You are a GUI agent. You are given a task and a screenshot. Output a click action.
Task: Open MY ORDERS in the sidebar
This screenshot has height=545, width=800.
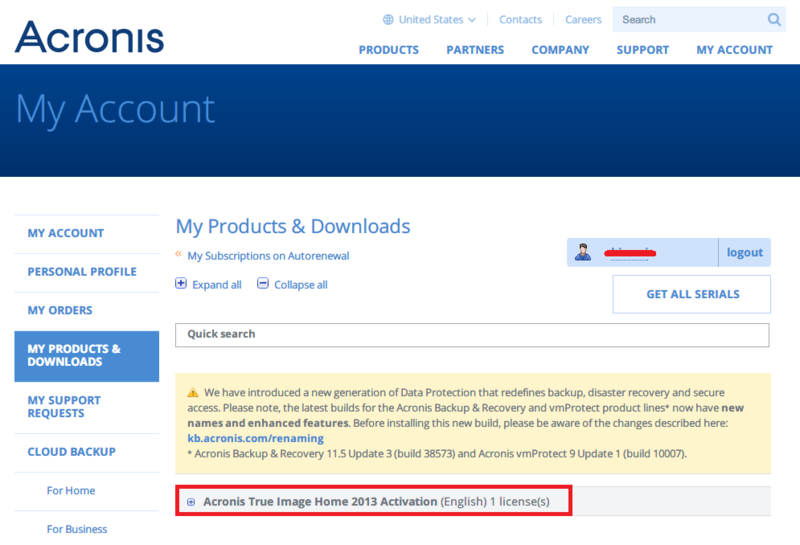click(87, 310)
